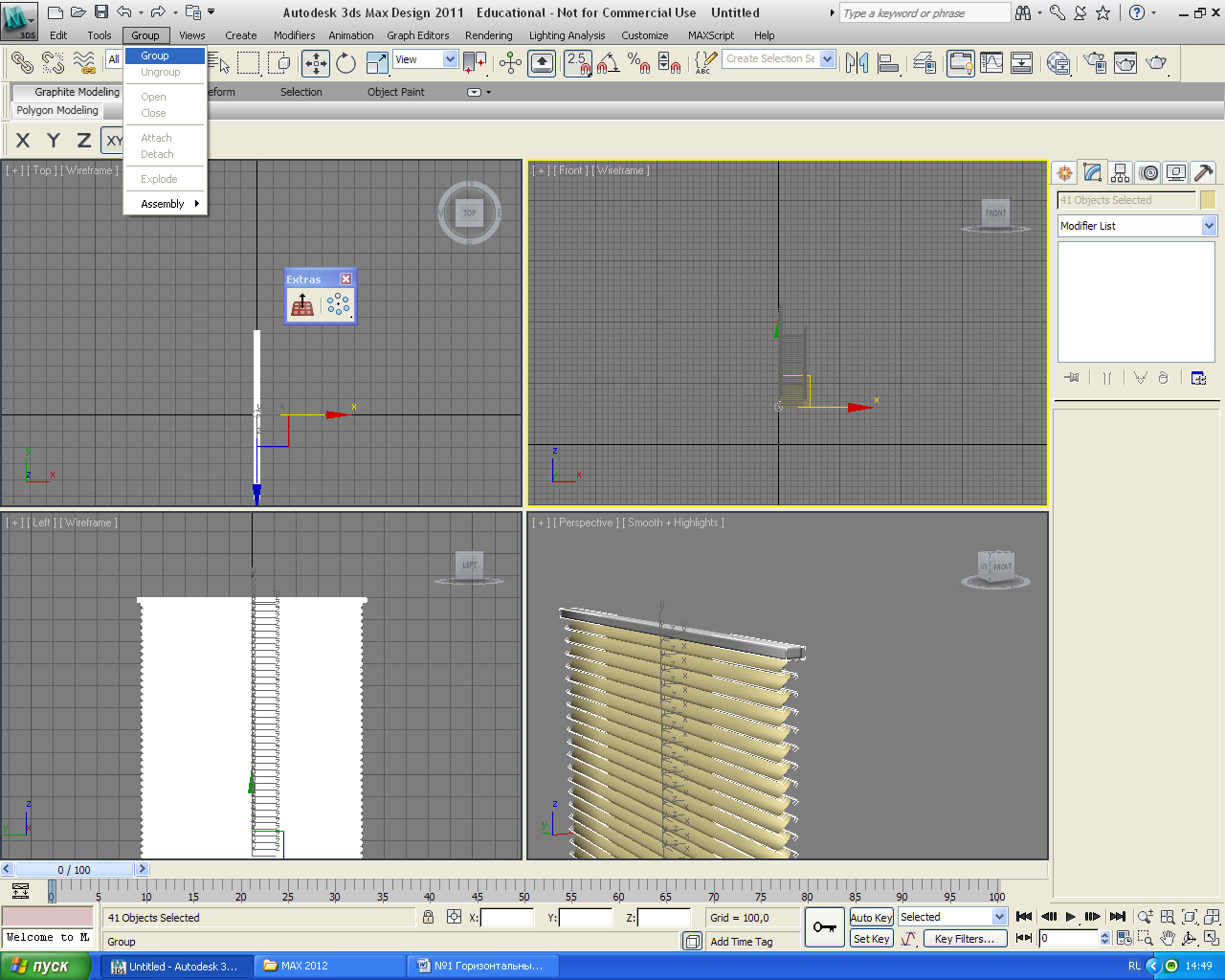Viewport: 1225px width, 980px height.
Task: Select the Link tool chain icon
Action: [x=21, y=63]
